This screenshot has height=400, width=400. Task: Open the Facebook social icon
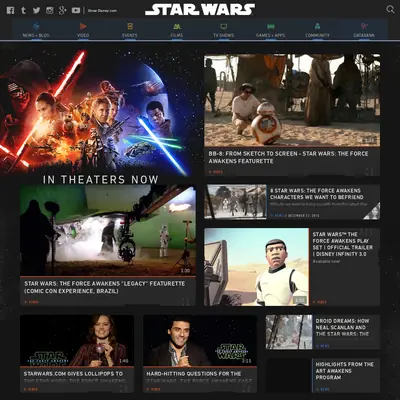point(10,10)
